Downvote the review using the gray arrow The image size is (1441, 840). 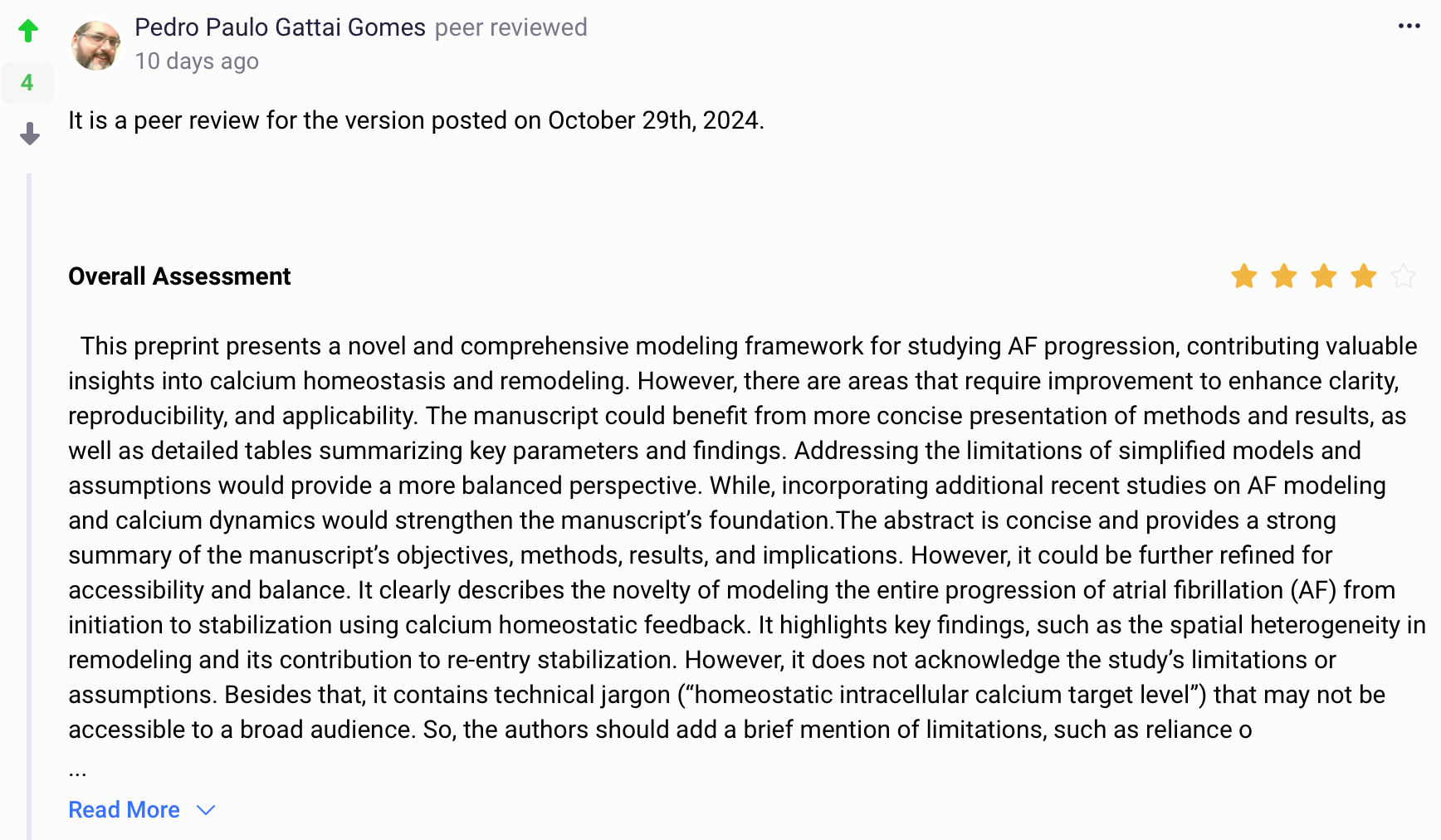click(29, 133)
